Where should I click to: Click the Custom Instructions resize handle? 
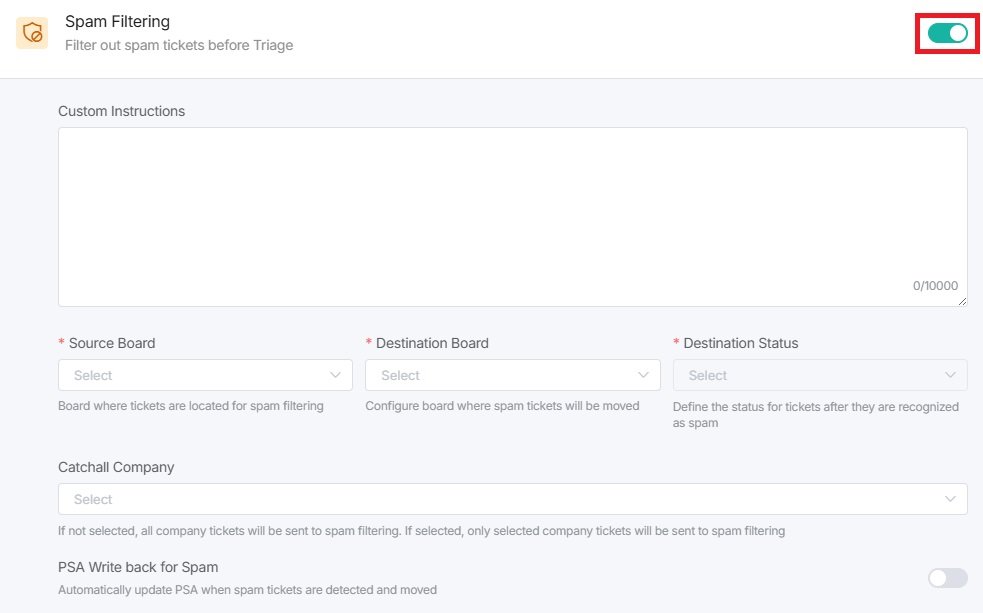[962, 301]
